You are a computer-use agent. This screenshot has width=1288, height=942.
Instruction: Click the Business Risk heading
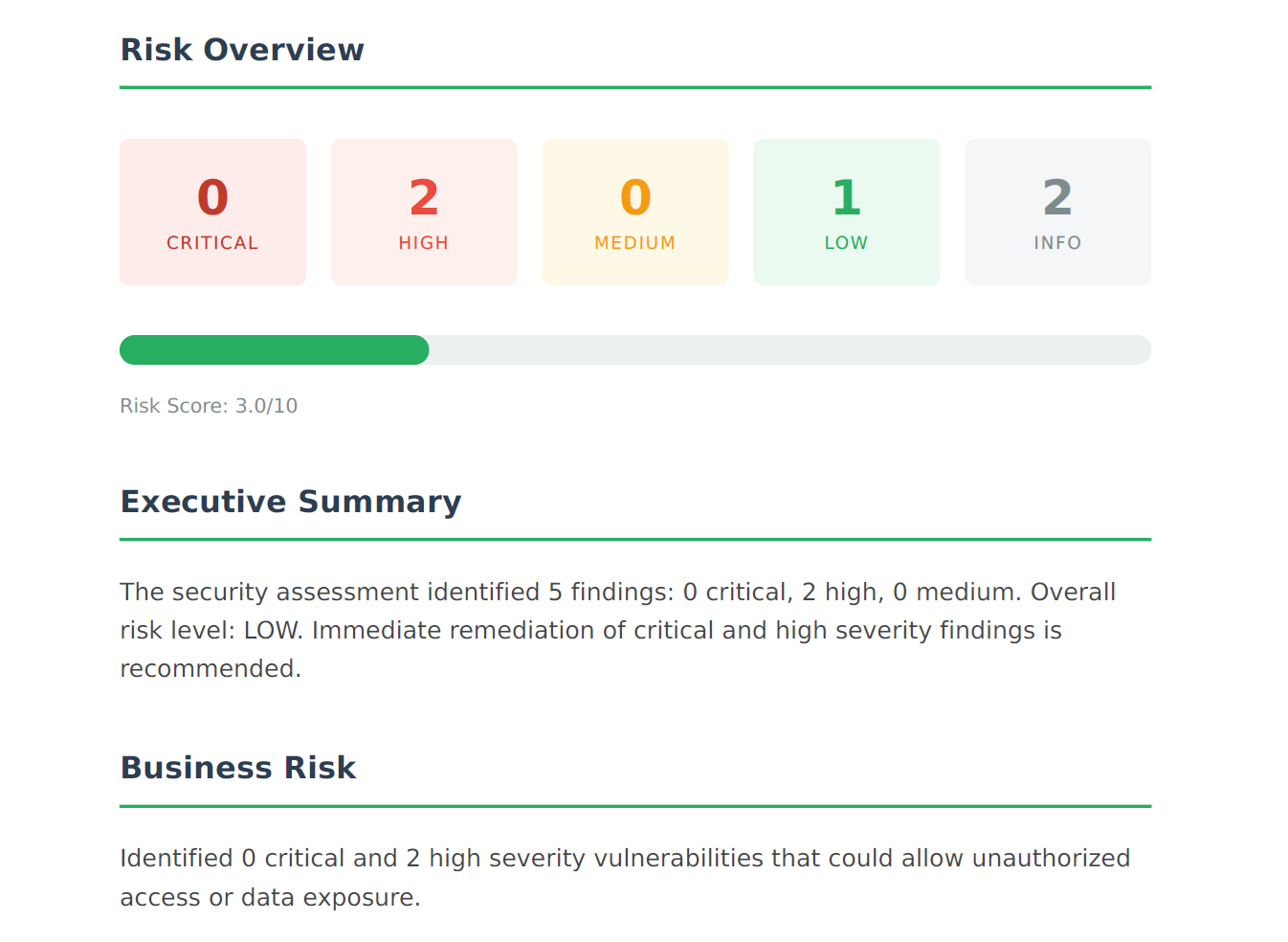pos(238,768)
